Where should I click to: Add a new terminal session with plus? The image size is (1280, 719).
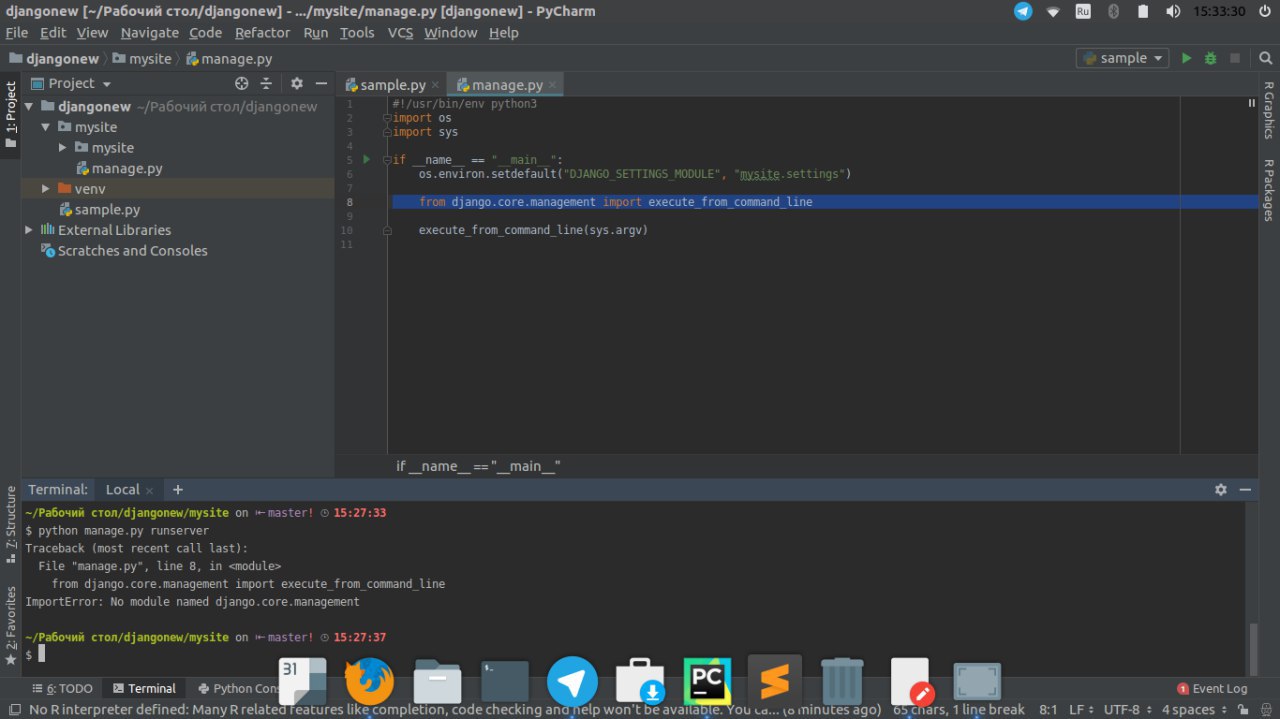[178, 489]
